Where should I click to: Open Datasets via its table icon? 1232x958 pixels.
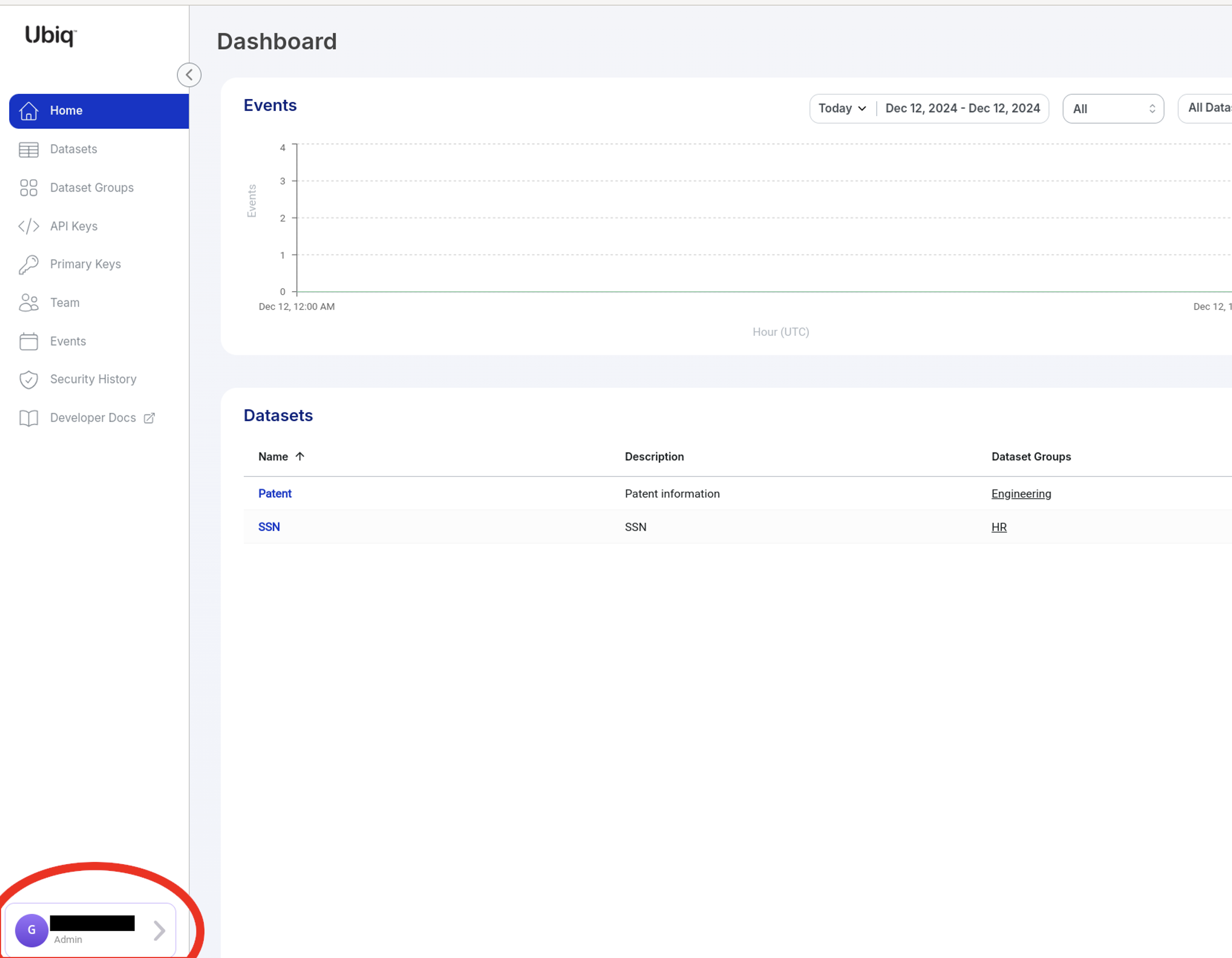click(29, 149)
